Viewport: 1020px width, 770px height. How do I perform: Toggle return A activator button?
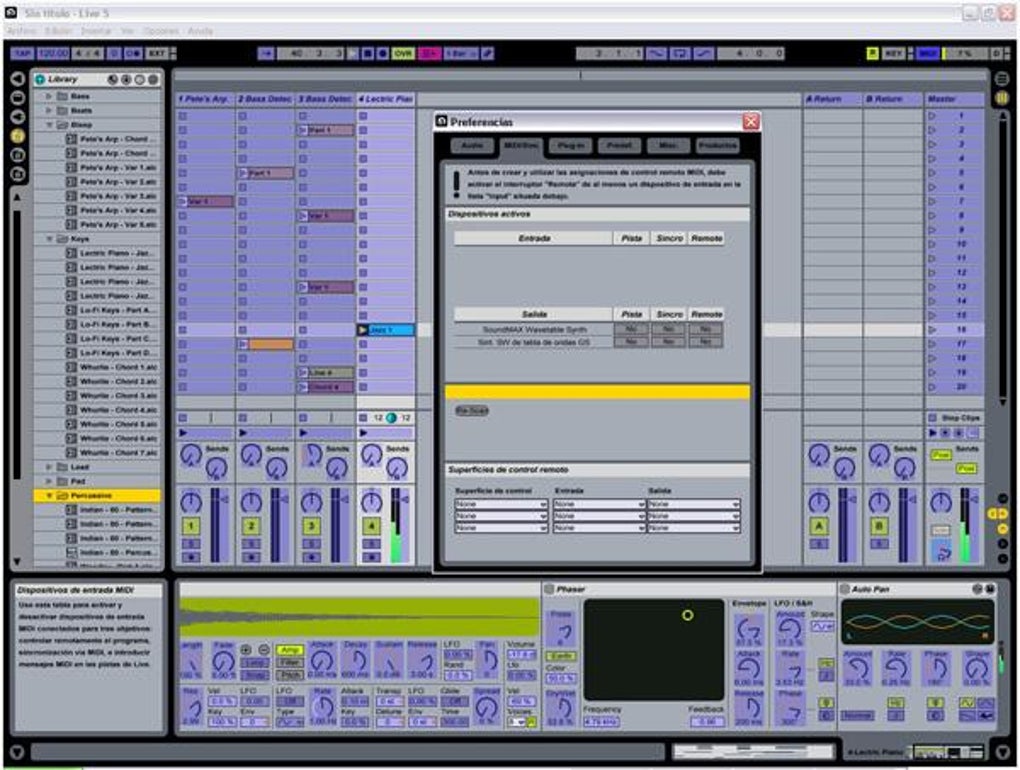(818, 526)
